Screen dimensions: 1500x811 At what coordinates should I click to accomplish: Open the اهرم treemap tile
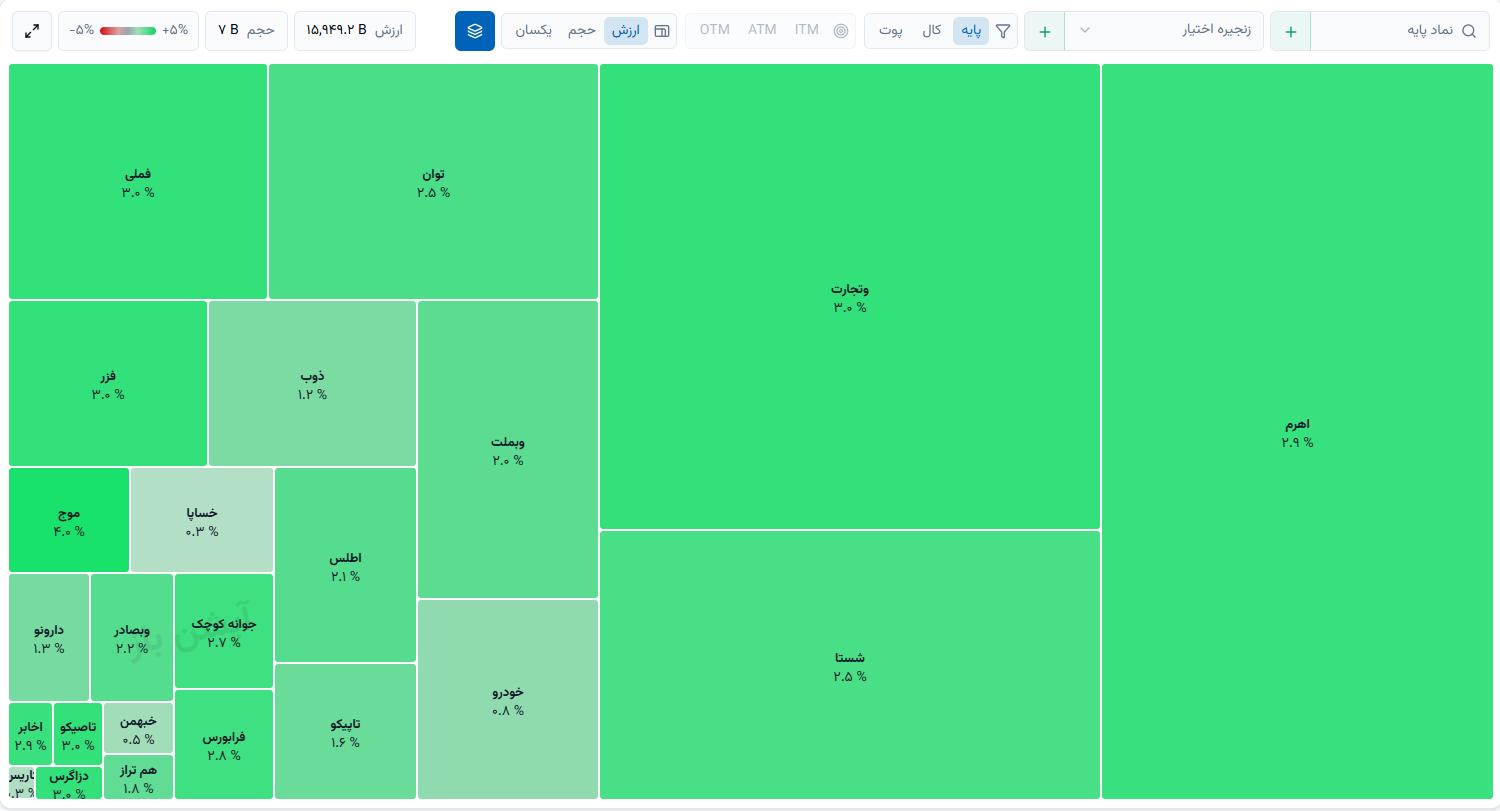pos(1297,432)
